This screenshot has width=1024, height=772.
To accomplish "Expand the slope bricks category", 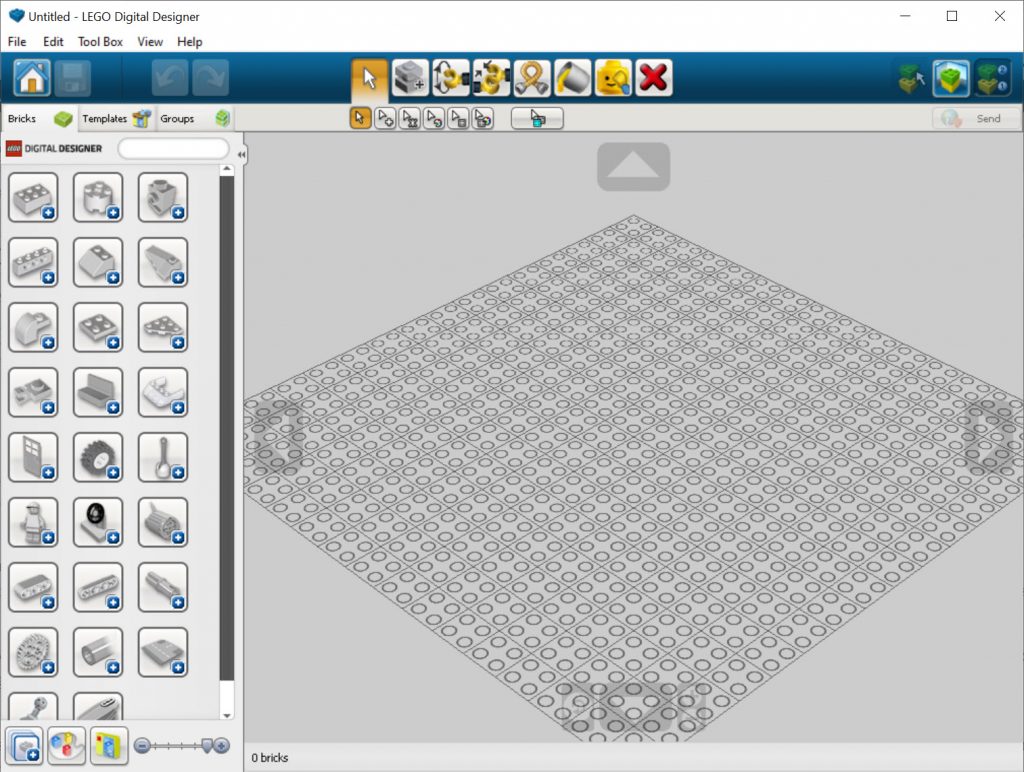I will tap(98, 263).
